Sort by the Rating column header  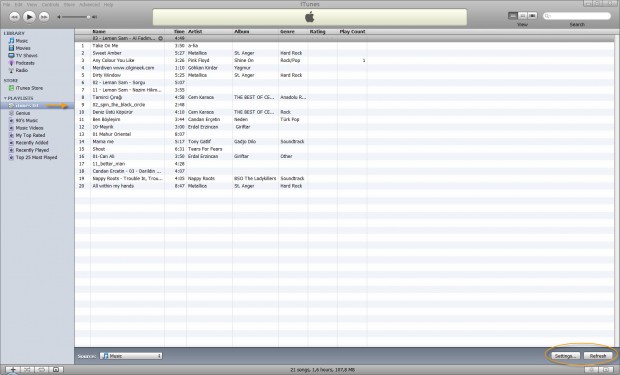pyautogui.click(x=323, y=31)
